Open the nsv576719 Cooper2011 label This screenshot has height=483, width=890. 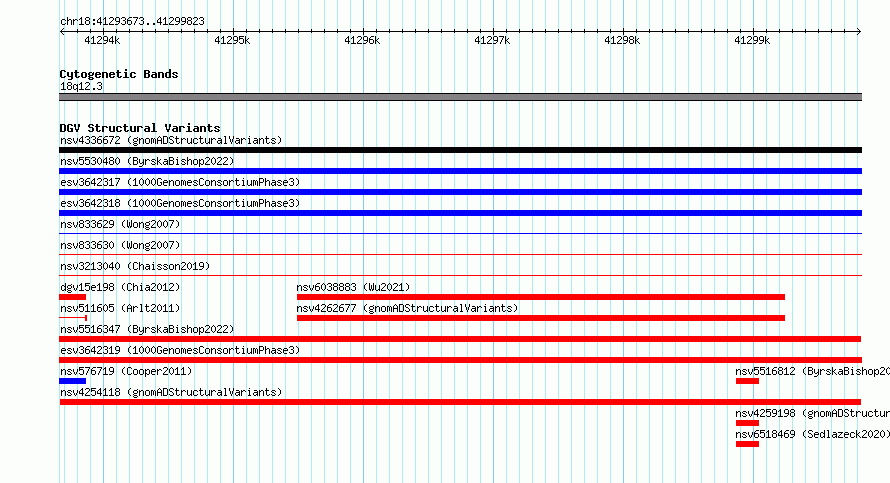click(126, 371)
